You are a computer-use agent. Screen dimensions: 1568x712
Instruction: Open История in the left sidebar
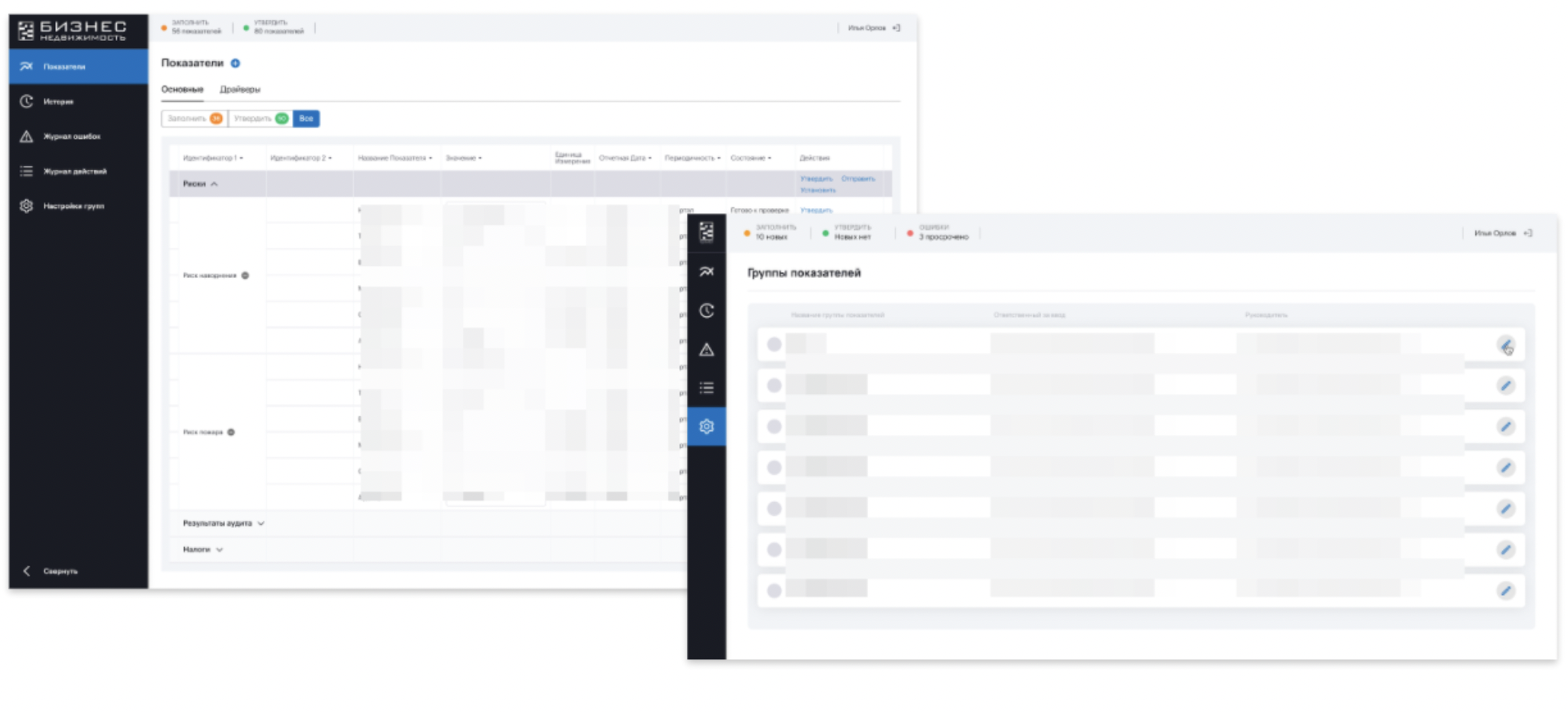pos(58,102)
